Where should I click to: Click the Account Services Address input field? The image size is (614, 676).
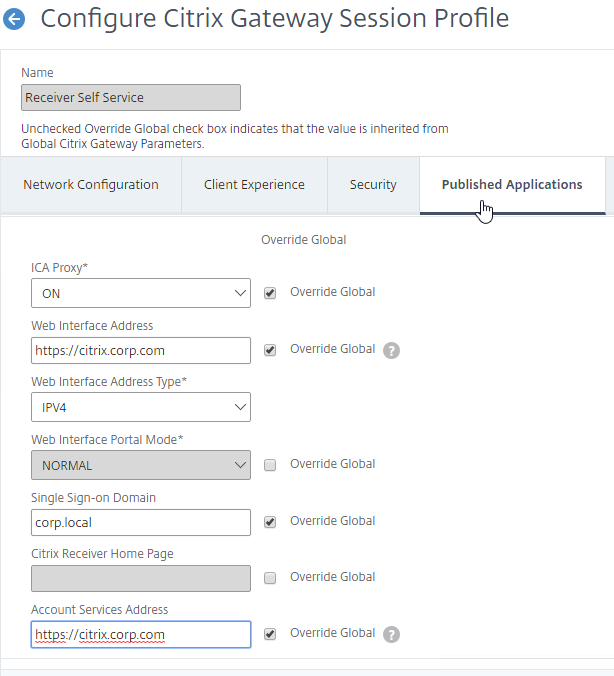tap(141, 635)
